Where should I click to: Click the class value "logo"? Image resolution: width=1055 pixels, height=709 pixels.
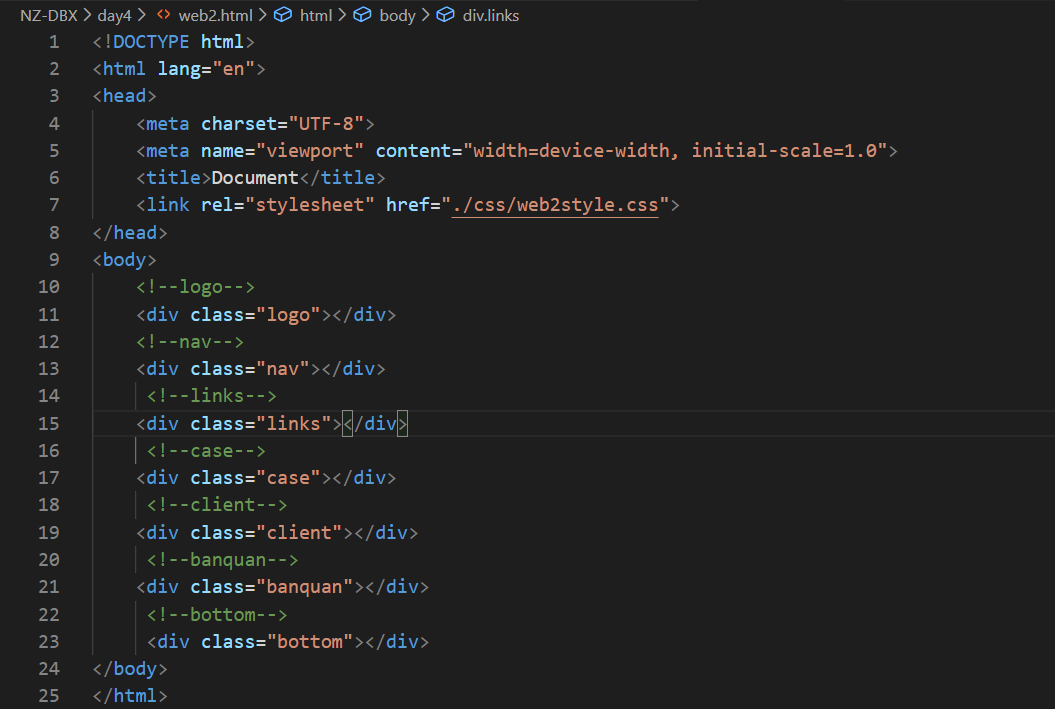[288, 315]
